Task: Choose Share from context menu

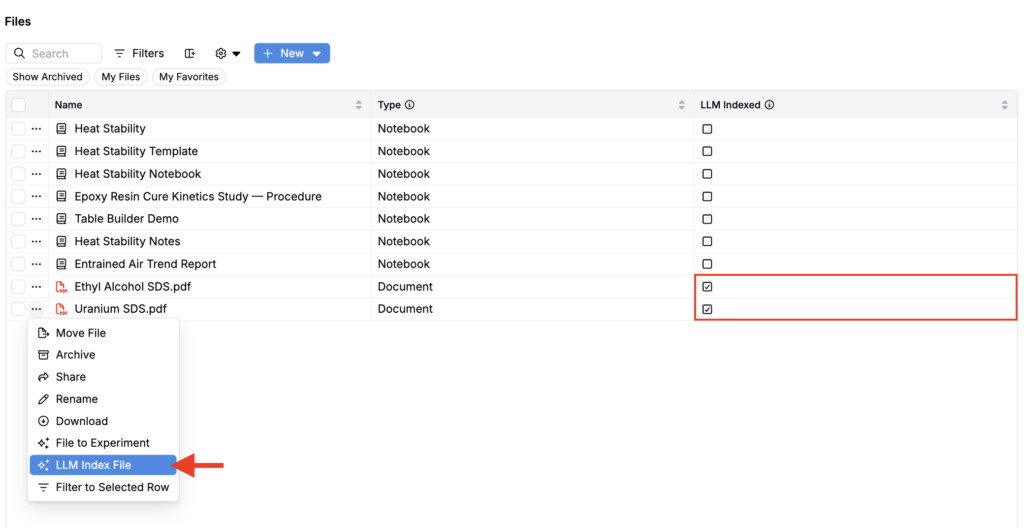Action: point(103,377)
